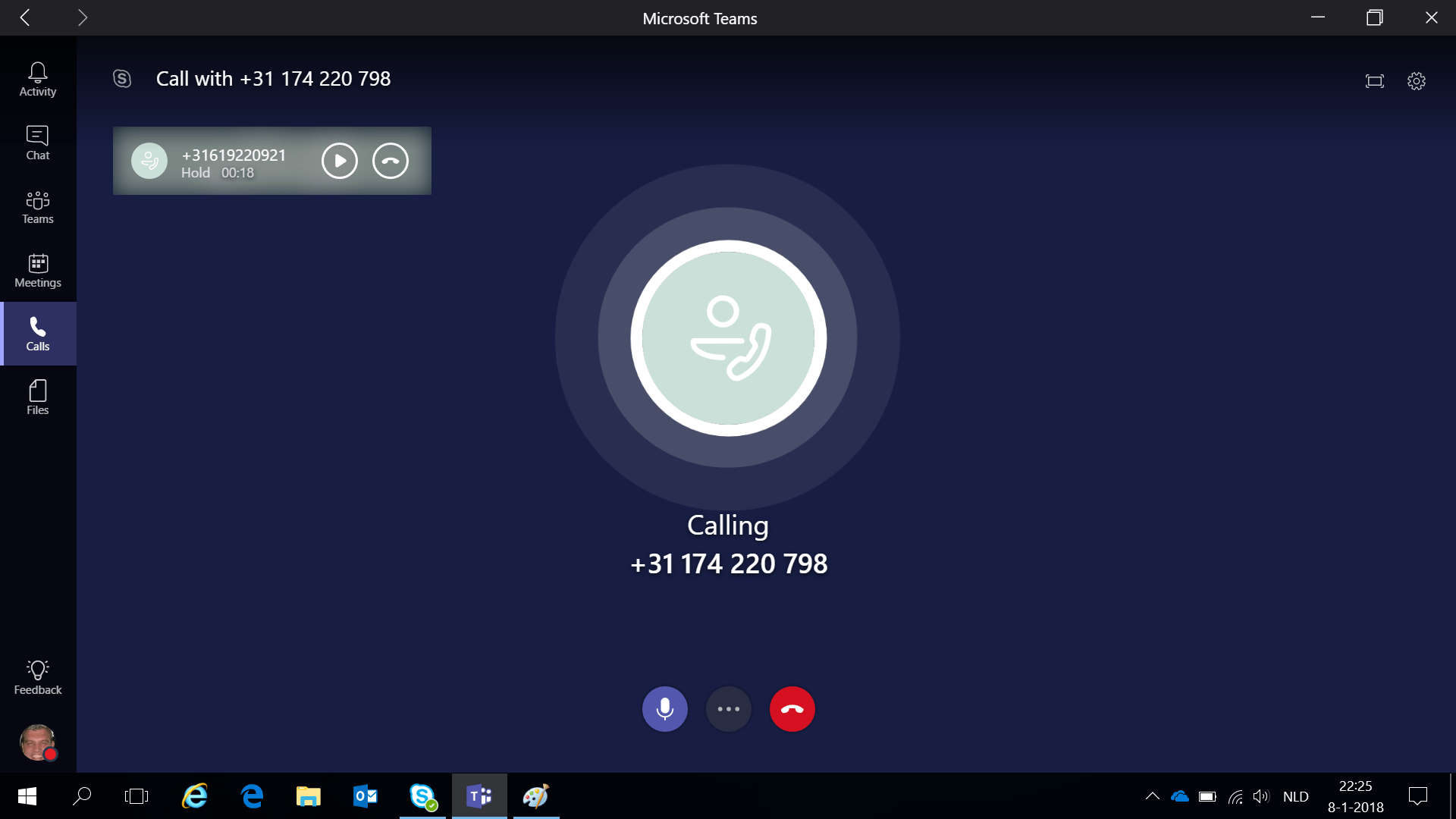Click the user profile avatar

(38, 742)
